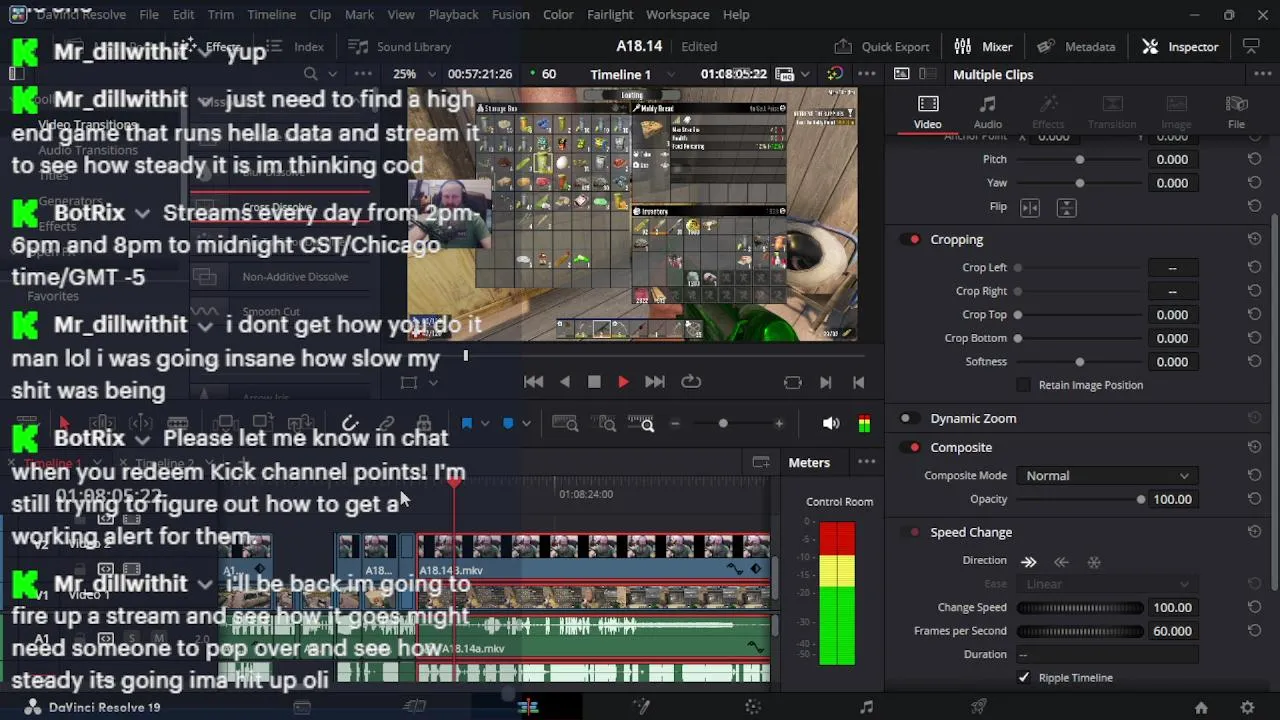1280x720 pixels.
Task: Open the Mixer panel
Action: [x=984, y=47]
